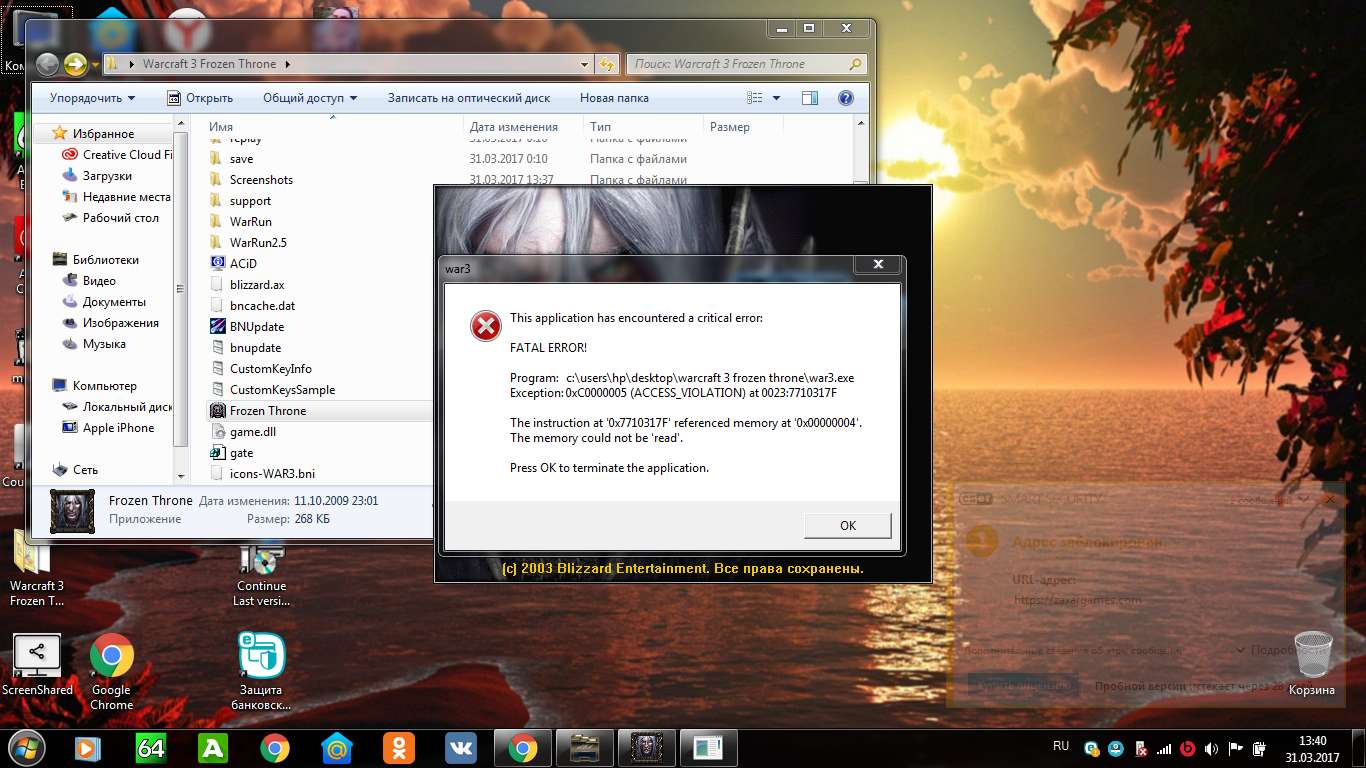Viewport: 1366px width, 768px height.
Task: Open the view options dropdown arrow
Action: pyautogui.click(x=777, y=98)
